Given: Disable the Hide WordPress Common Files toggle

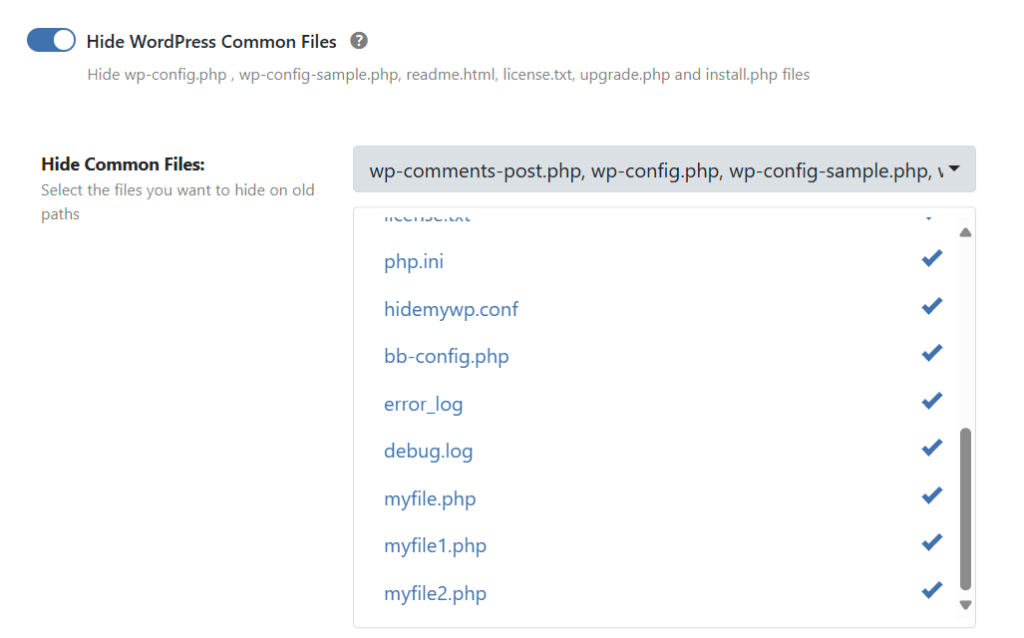Looking at the screenshot, I should (51, 39).
